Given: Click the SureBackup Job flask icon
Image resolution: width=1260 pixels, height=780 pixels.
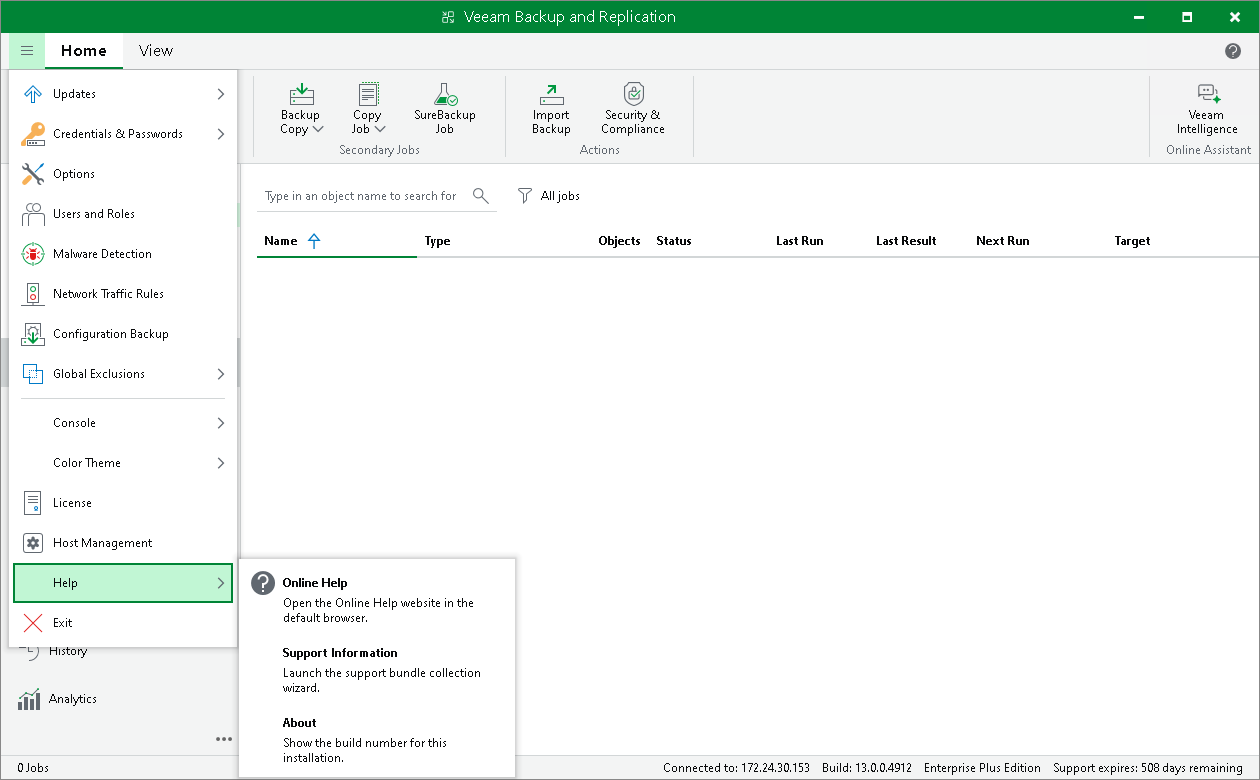Looking at the screenshot, I should (445, 94).
